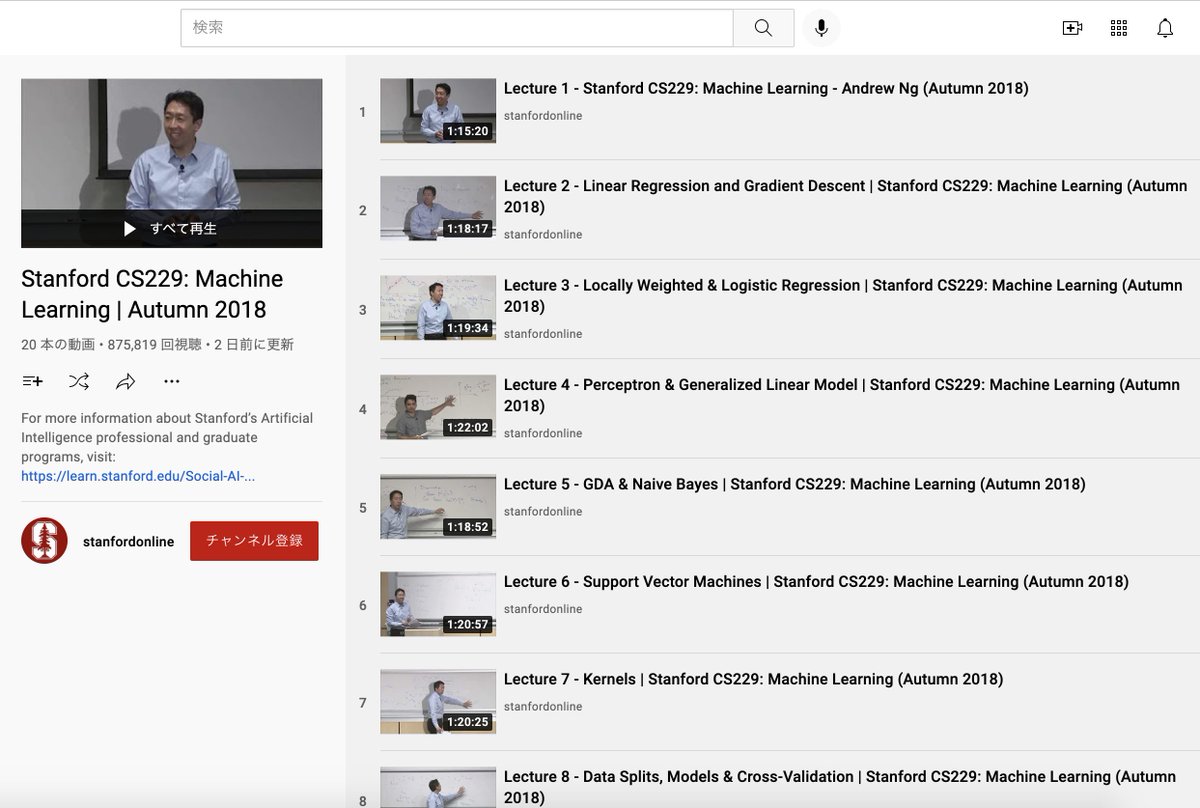Screen dimensions: 1200x808
Task: Click stanfordonline under Lecture 7
Action: 543,706
